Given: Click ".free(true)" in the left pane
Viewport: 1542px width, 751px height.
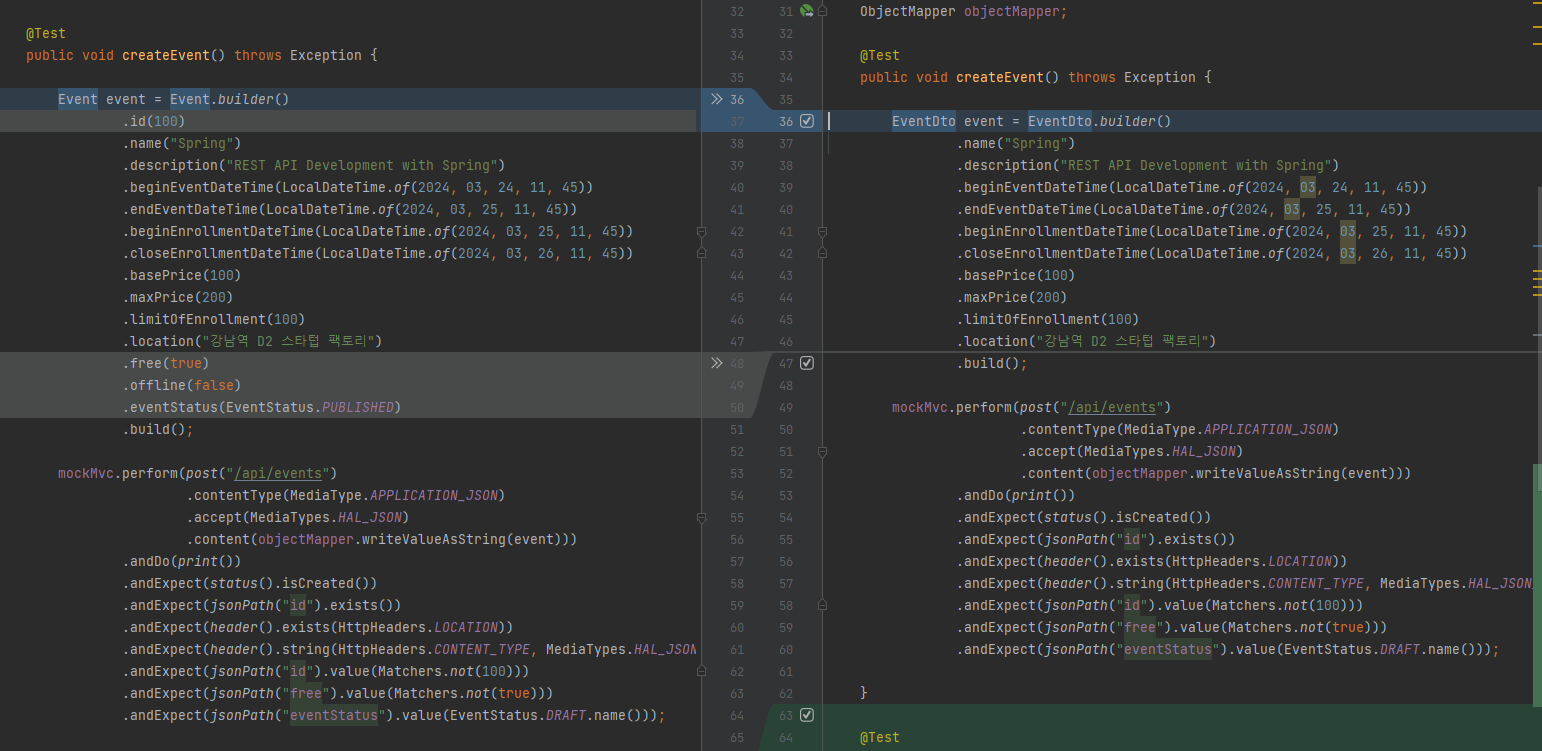Looking at the screenshot, I should click(166, 363).
